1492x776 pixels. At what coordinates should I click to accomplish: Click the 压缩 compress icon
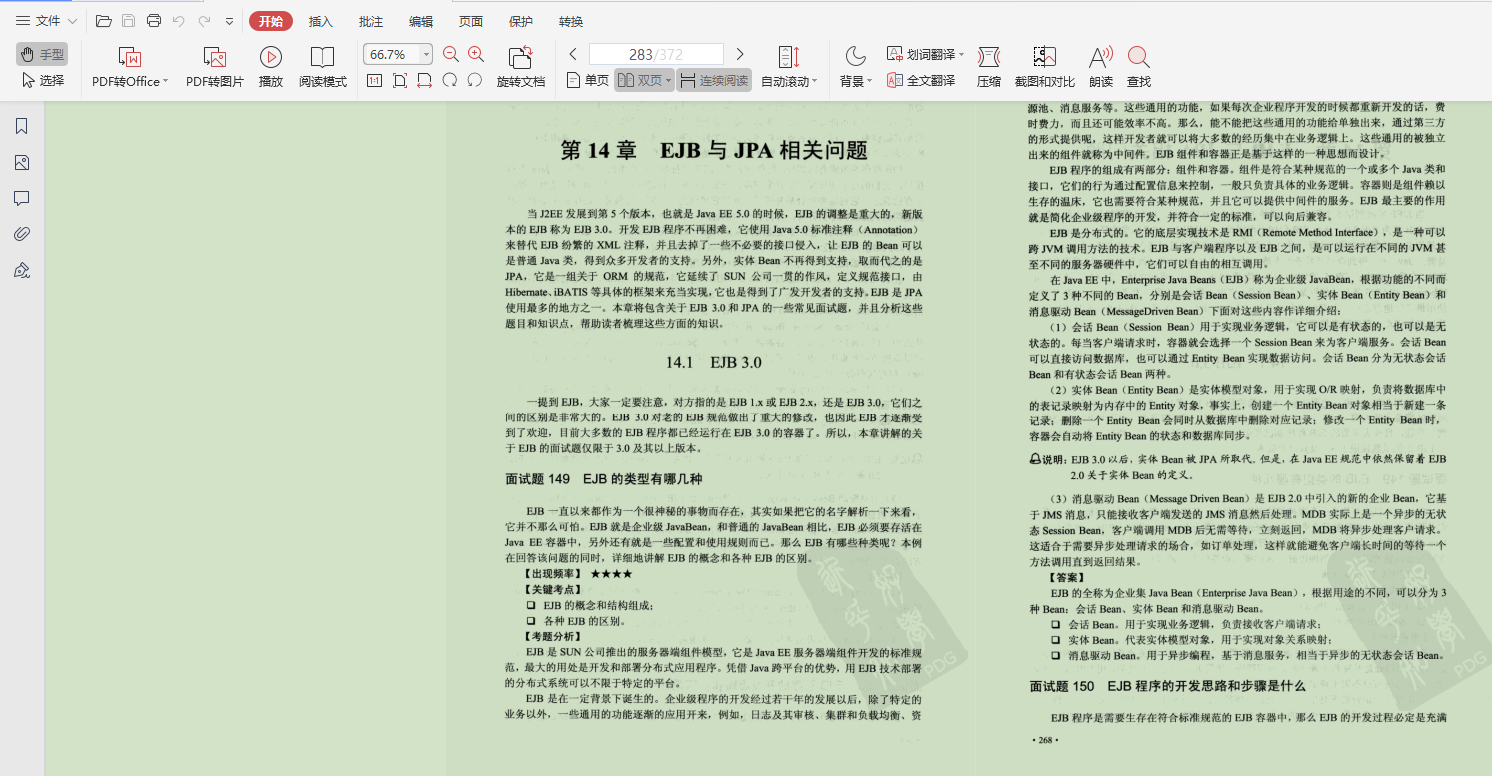(x=989, y=57)
